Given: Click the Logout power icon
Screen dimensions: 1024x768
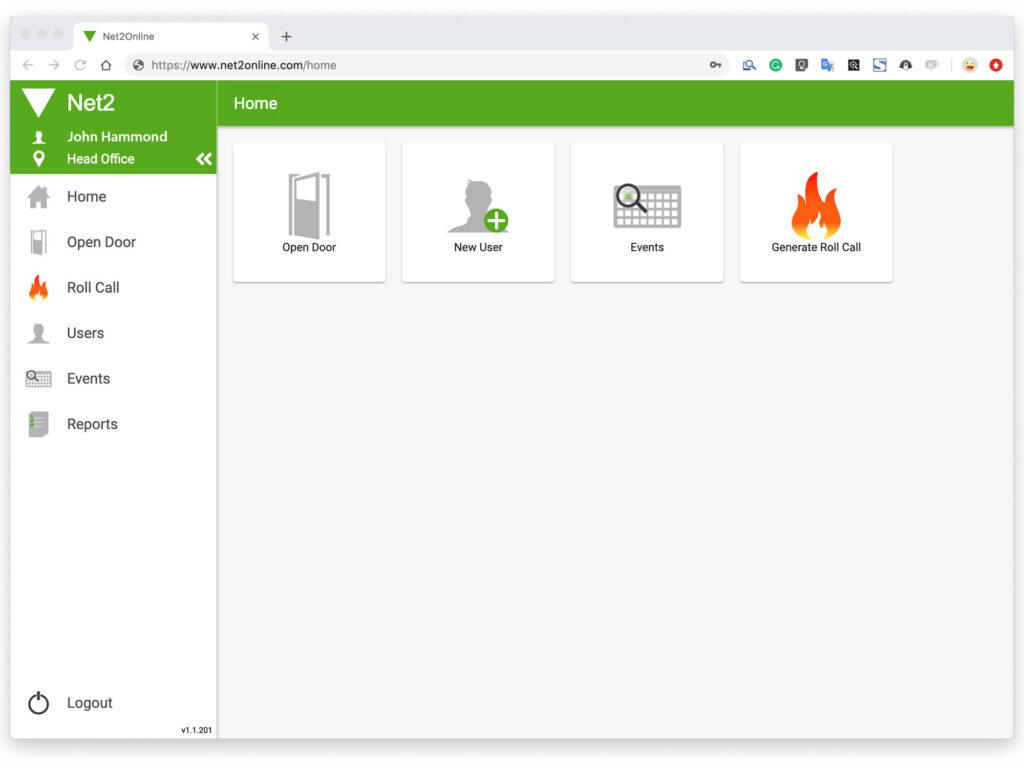Looking at the screenshot, I should [39, 703].
